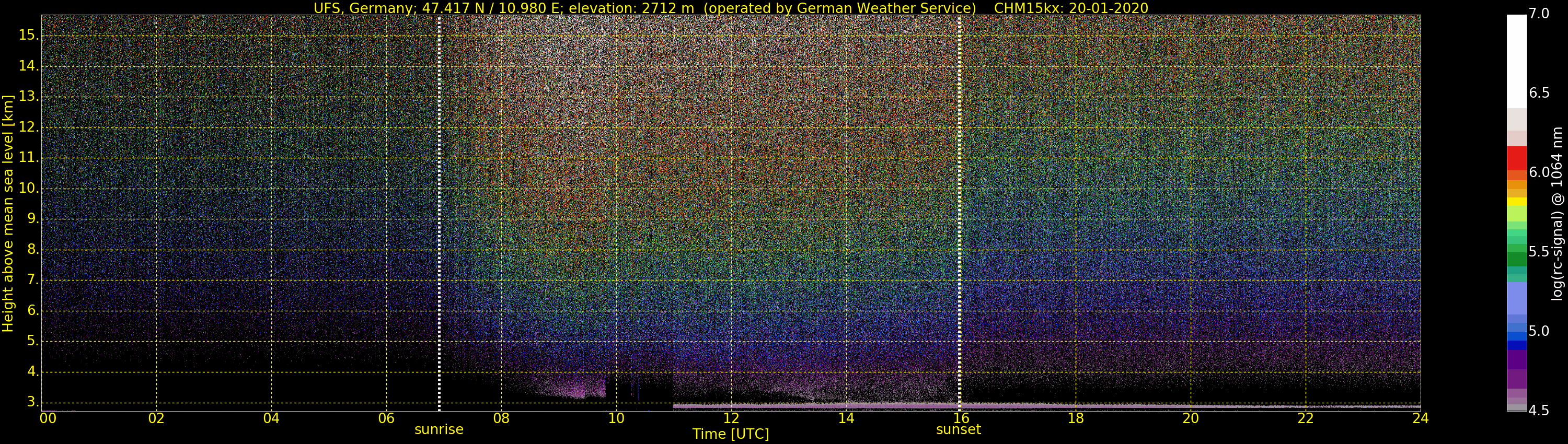1568x444 pixels.
Task: Click the dark purple colorbar segment
Action: [x=1516, y=360]
